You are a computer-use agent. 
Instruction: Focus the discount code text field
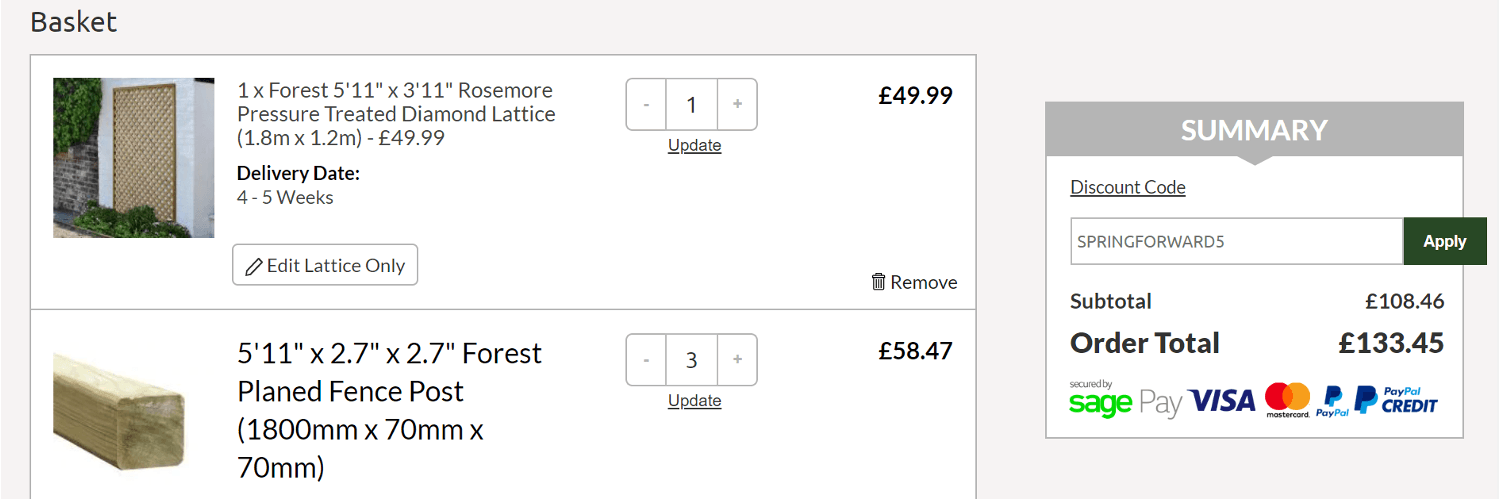[x=1236, y=241]
